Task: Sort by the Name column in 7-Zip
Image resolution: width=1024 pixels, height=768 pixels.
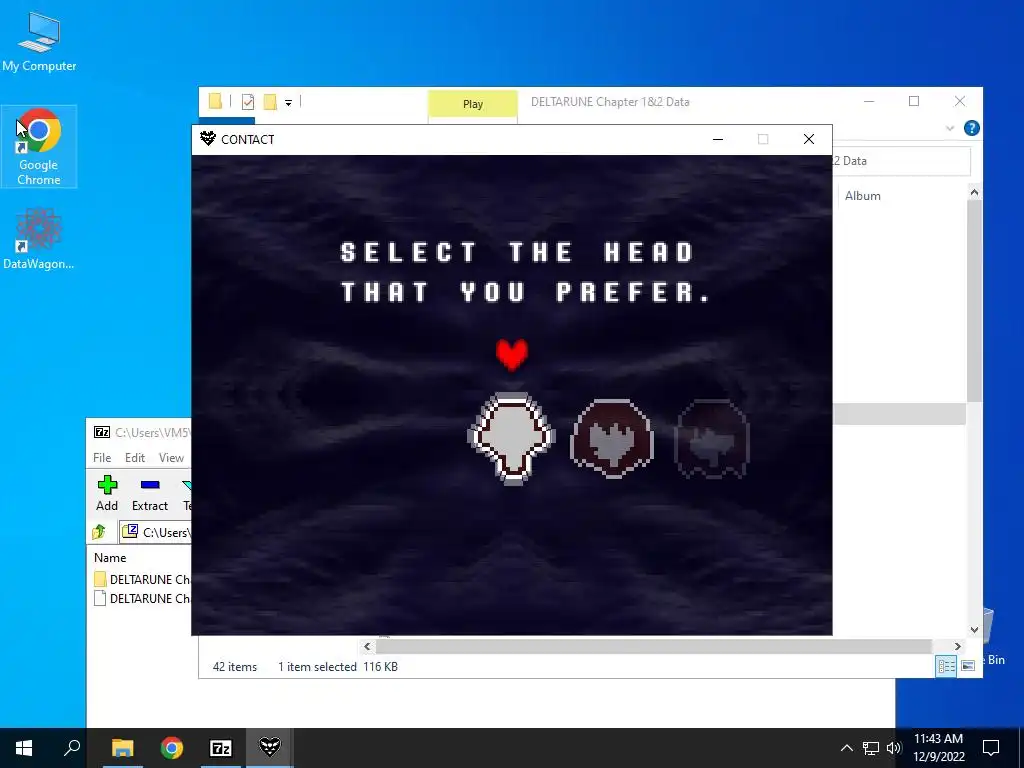Action: click(110, 558)
